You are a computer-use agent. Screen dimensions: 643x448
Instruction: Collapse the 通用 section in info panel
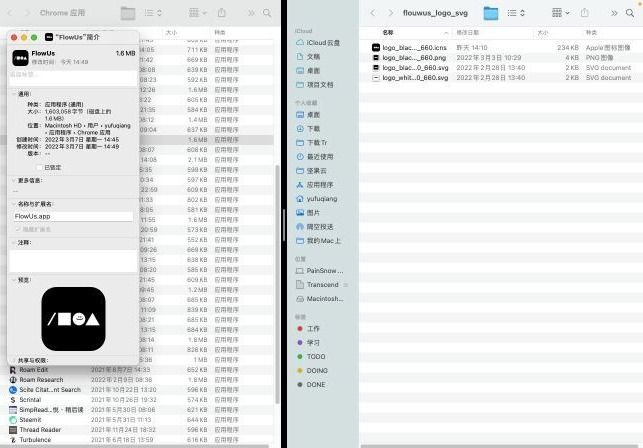click(14, 94)
